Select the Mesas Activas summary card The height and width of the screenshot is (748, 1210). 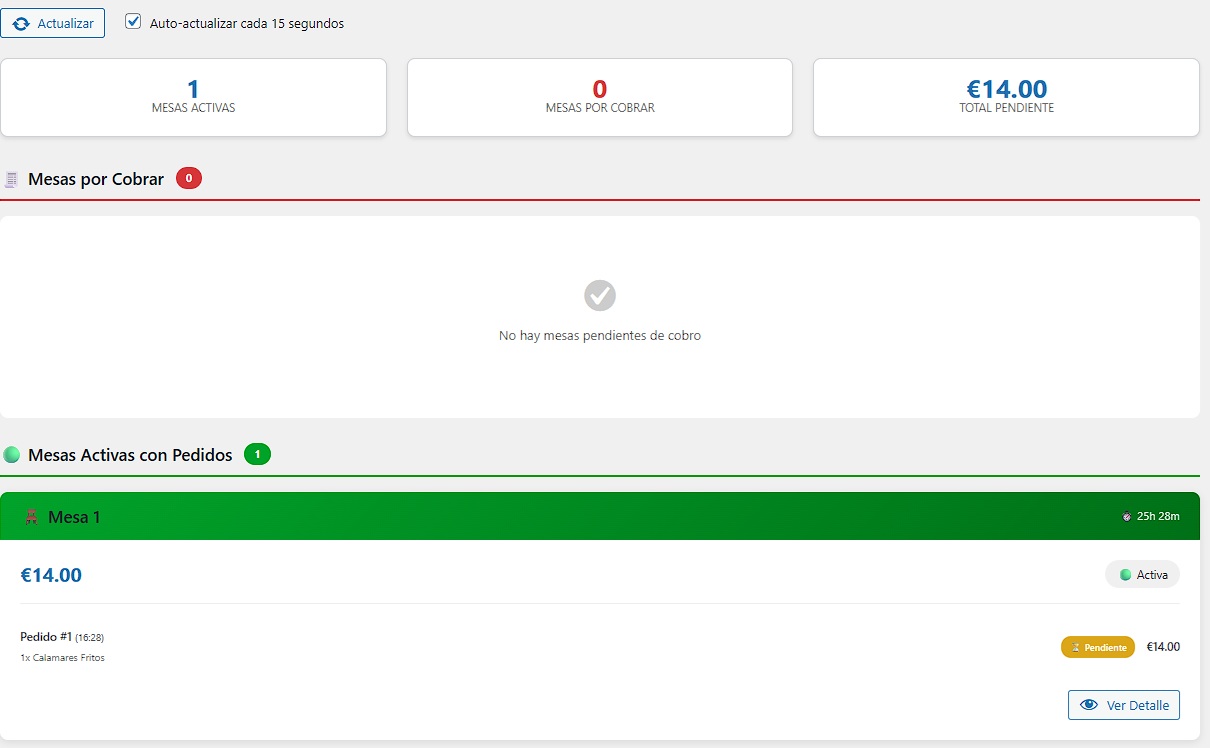(193, 97)
